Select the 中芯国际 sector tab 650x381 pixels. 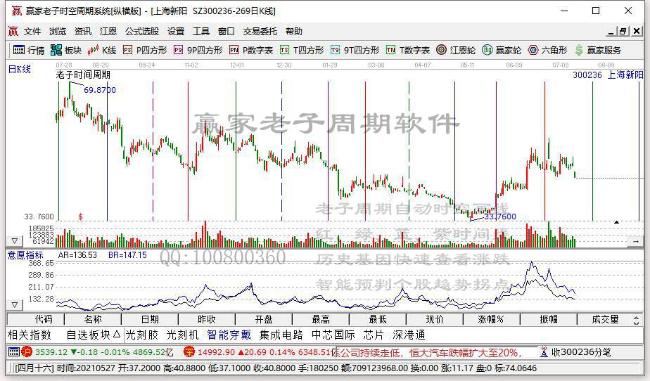coord(333,335)
